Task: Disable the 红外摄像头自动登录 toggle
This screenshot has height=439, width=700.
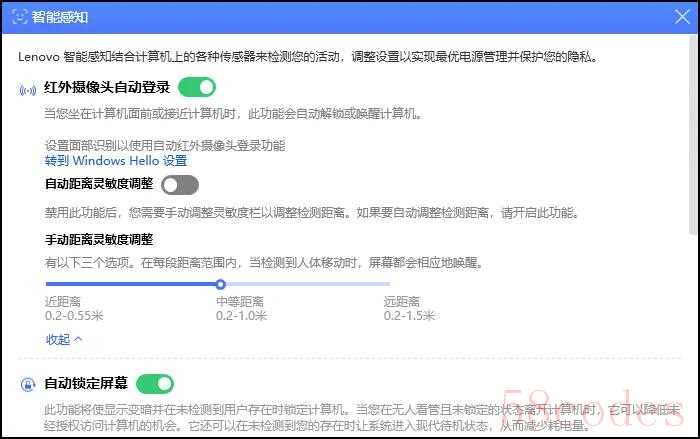Action: coord(197,88)
